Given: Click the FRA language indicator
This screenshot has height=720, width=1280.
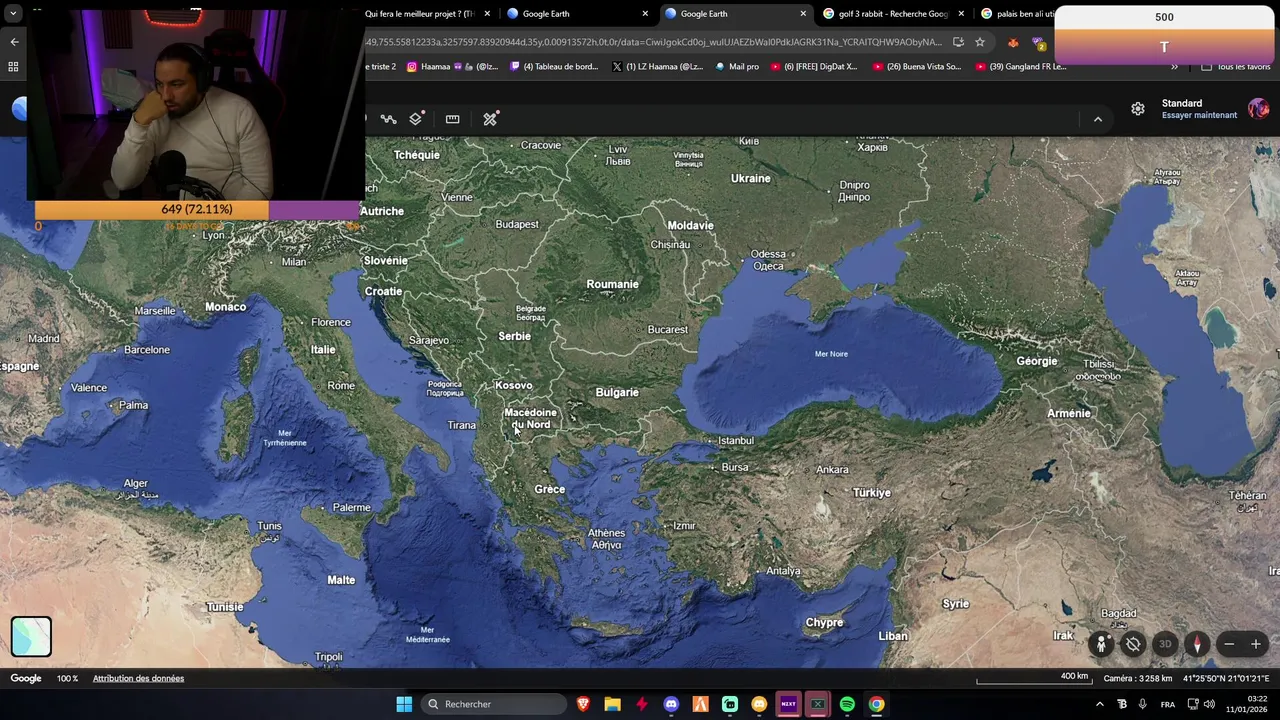Looking at the screenshot, I should 1168,704.
